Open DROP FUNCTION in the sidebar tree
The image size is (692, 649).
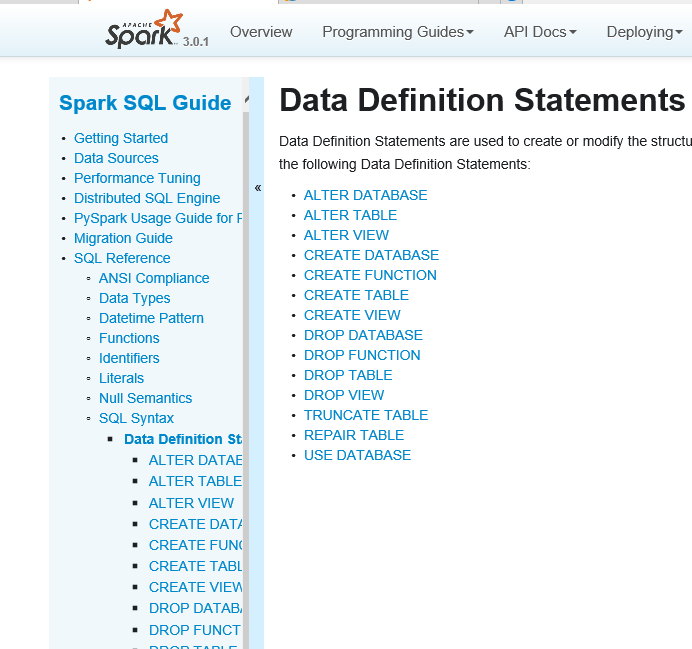pos(196,630)
